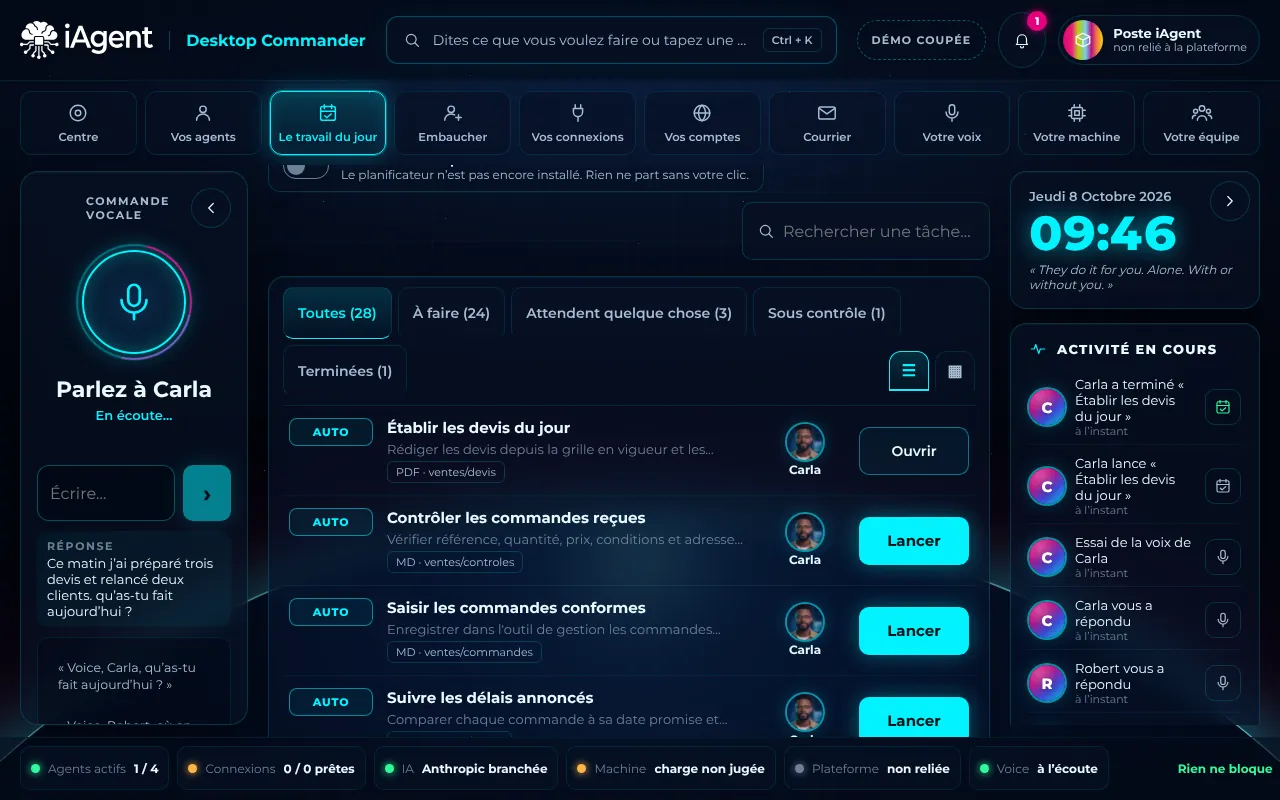The image size is (1280, 800).
Task: Click calendar icon beside "Carla lance" activity
Action: tap(1222, 486)
